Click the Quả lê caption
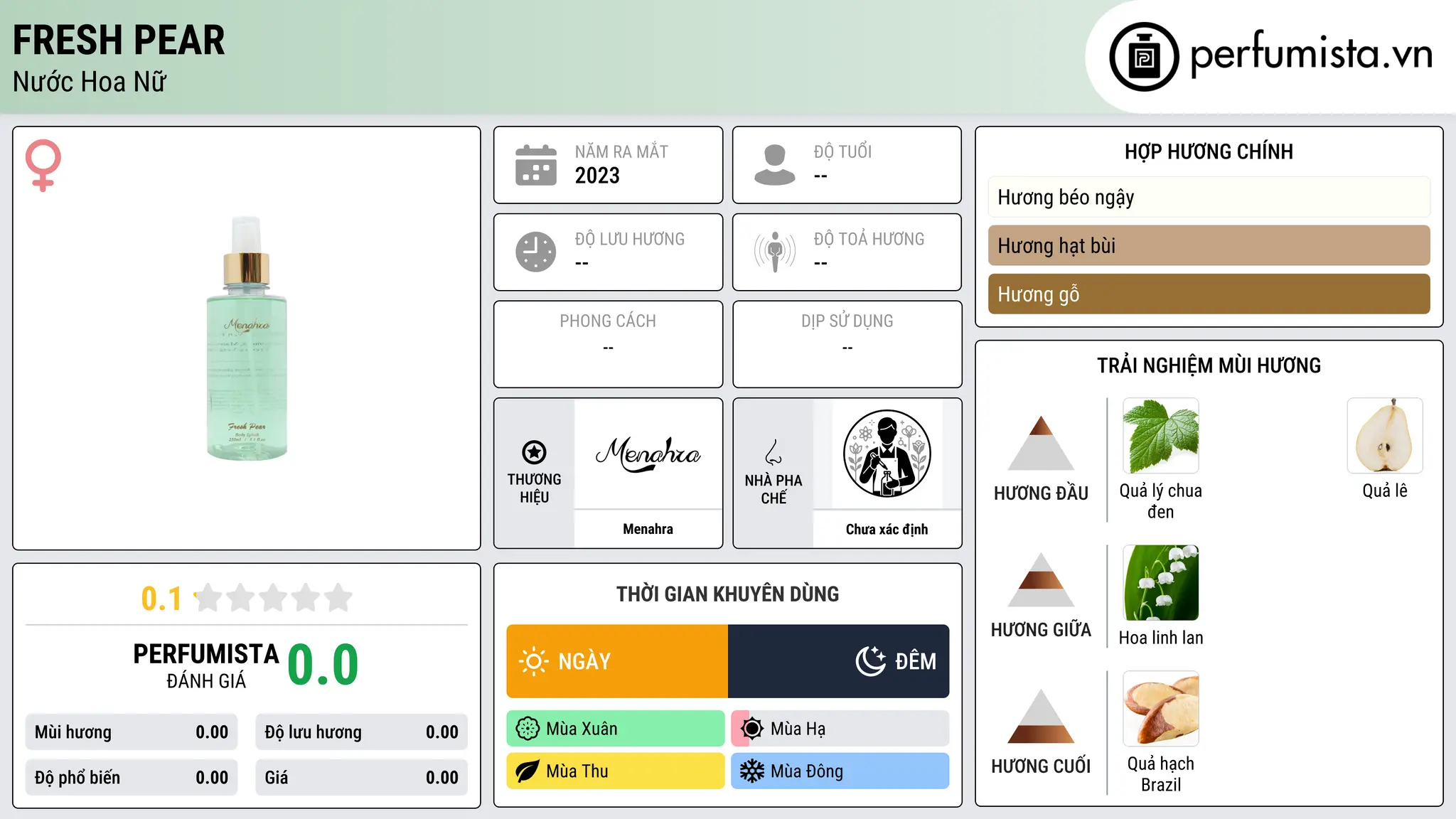 1385,491
